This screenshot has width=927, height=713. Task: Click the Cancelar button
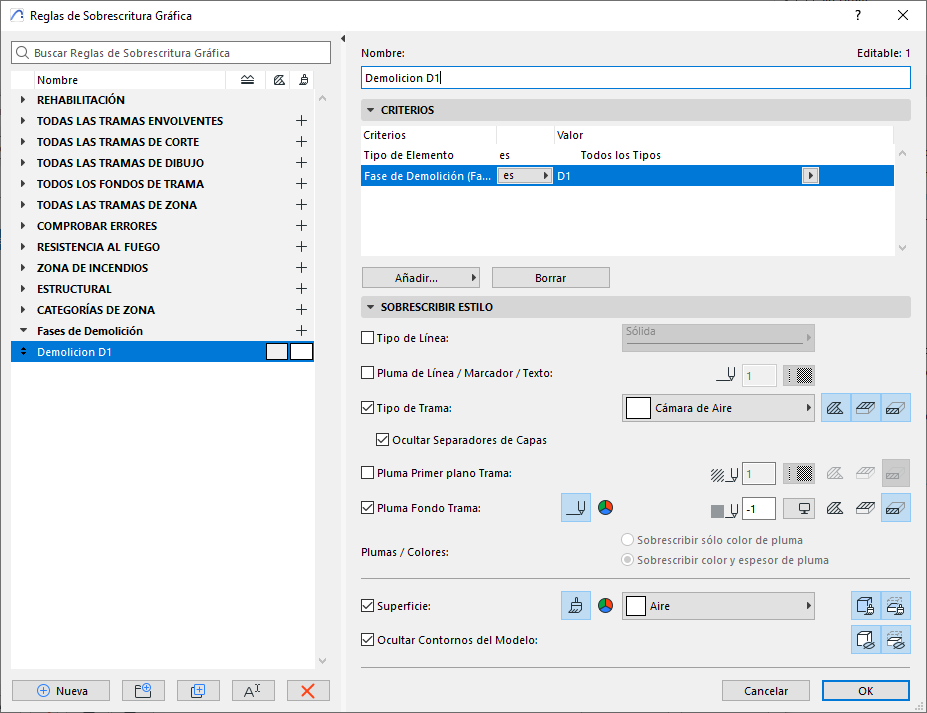(x=766, y=690)
